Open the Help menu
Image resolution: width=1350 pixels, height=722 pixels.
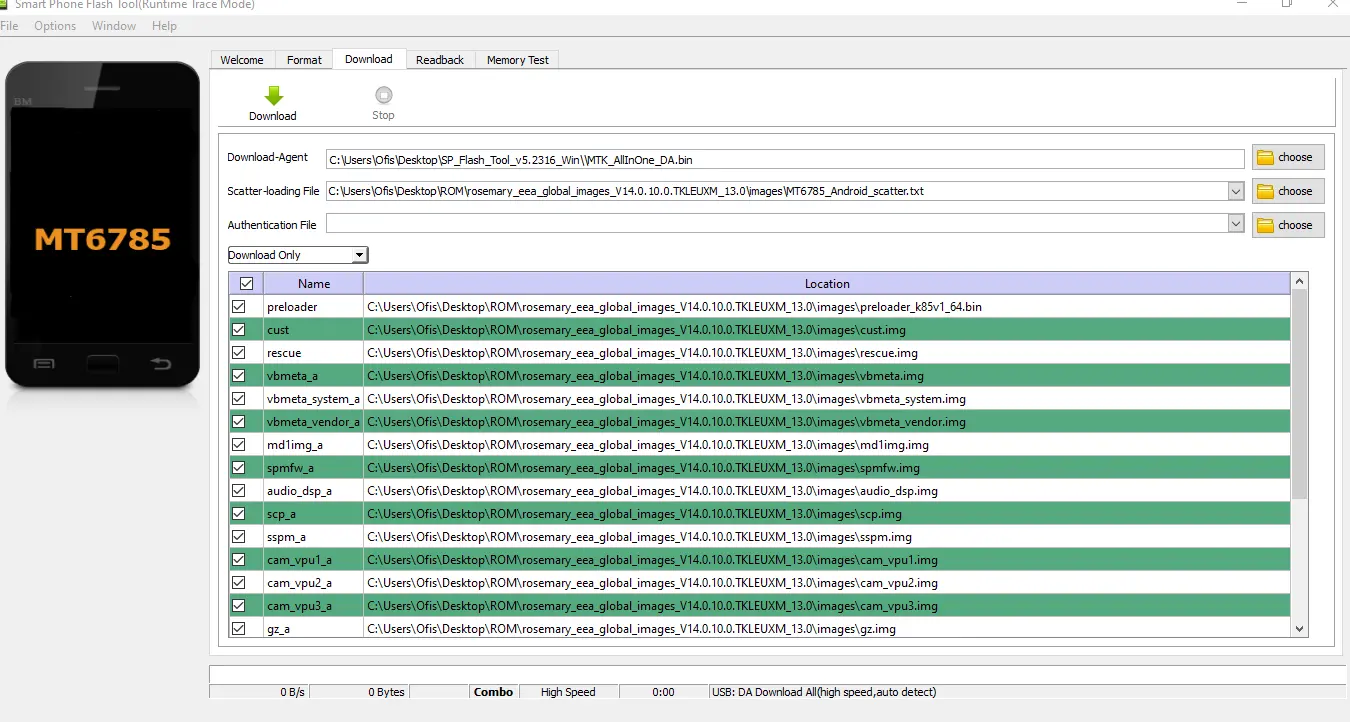(x=164, y=26)
